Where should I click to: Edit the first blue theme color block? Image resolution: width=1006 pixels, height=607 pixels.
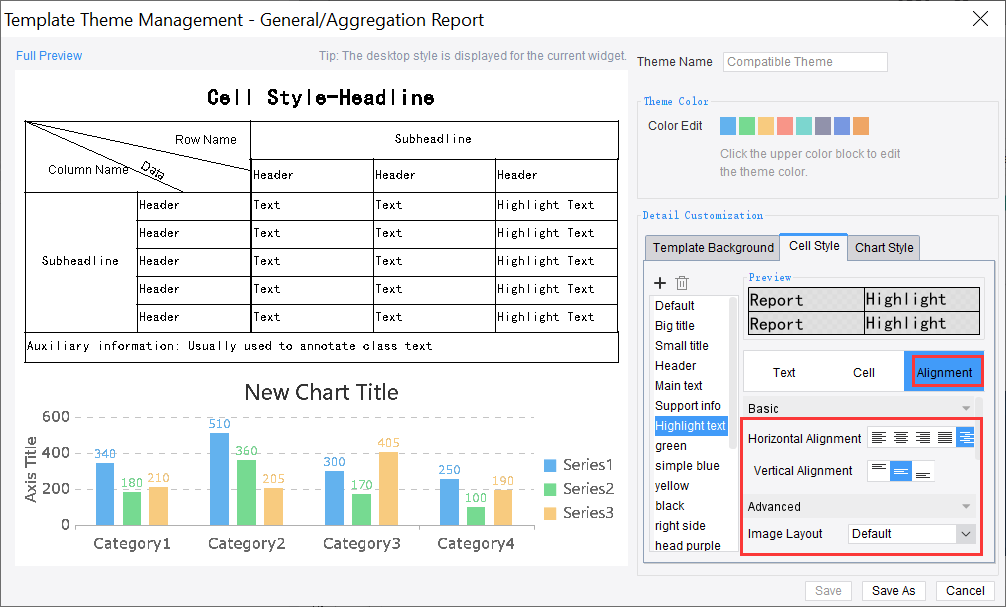[728, 126]
